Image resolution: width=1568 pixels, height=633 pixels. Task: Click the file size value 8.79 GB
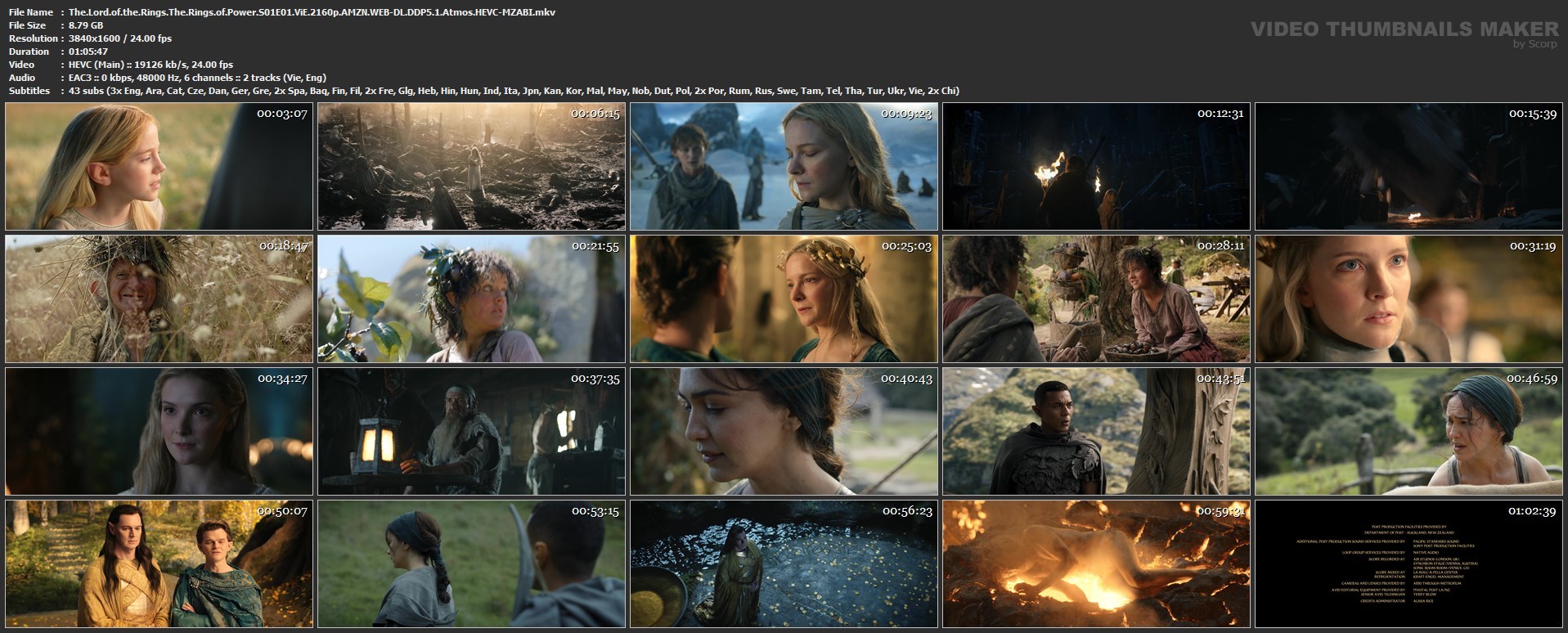coord(86,25)
